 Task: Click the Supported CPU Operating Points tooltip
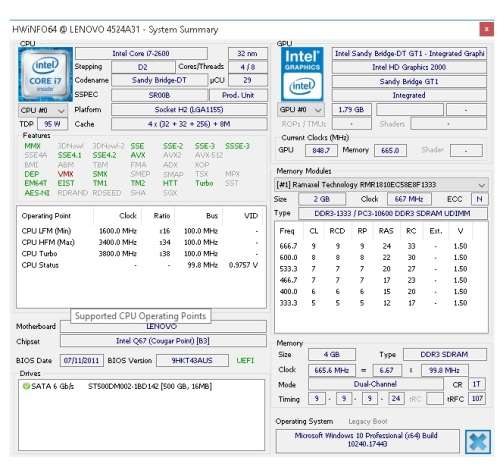(x=141, y=316)
